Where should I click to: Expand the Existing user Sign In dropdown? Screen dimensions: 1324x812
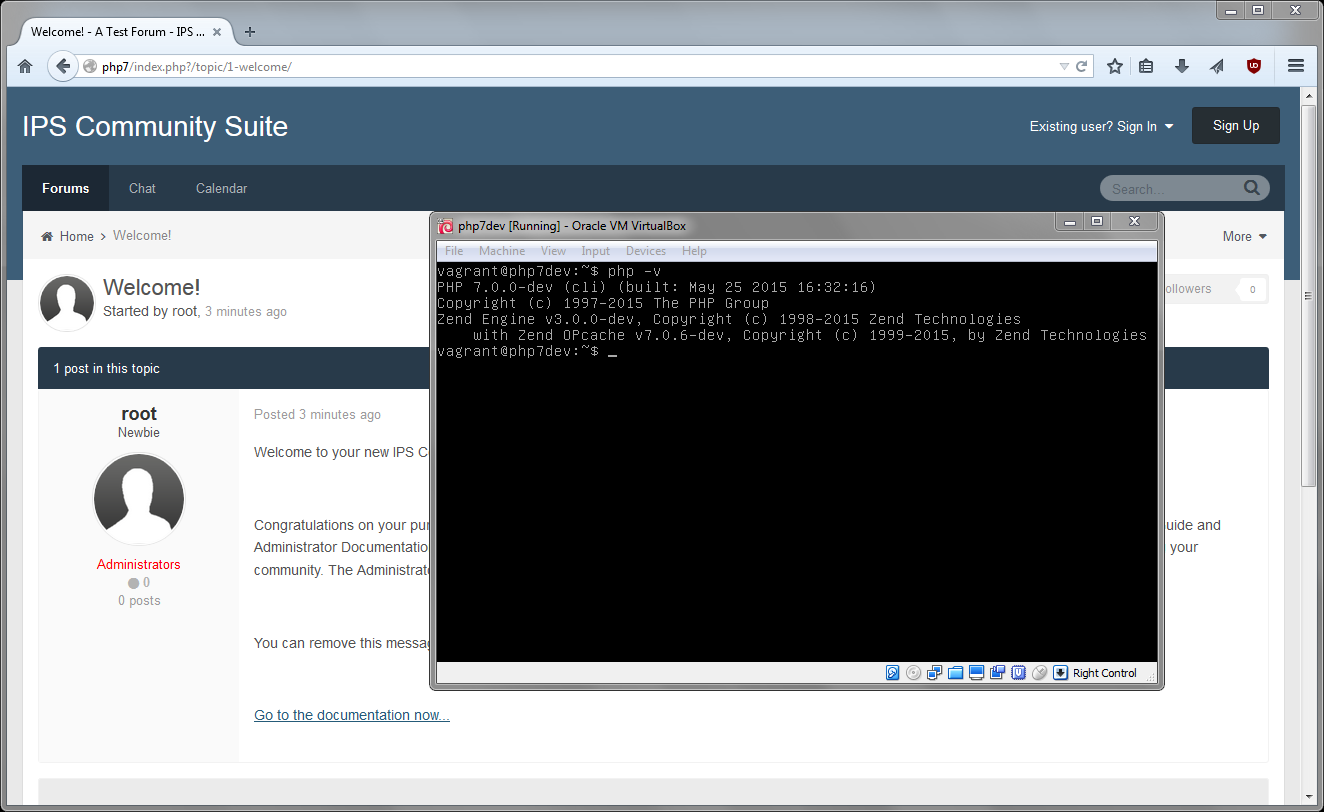(1101, 126)
